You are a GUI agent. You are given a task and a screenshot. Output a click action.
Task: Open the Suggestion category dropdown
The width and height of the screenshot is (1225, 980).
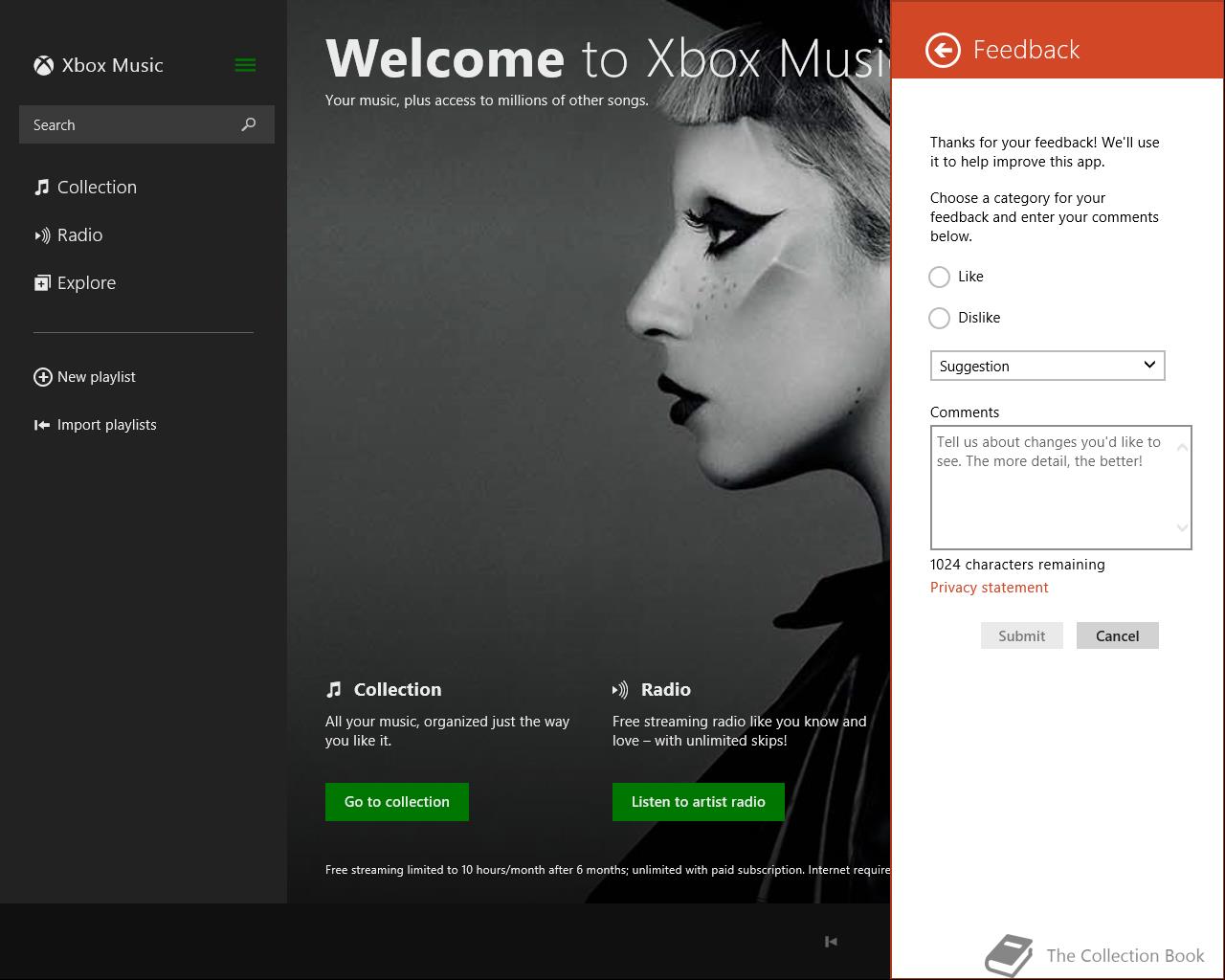coord(1048,366)
